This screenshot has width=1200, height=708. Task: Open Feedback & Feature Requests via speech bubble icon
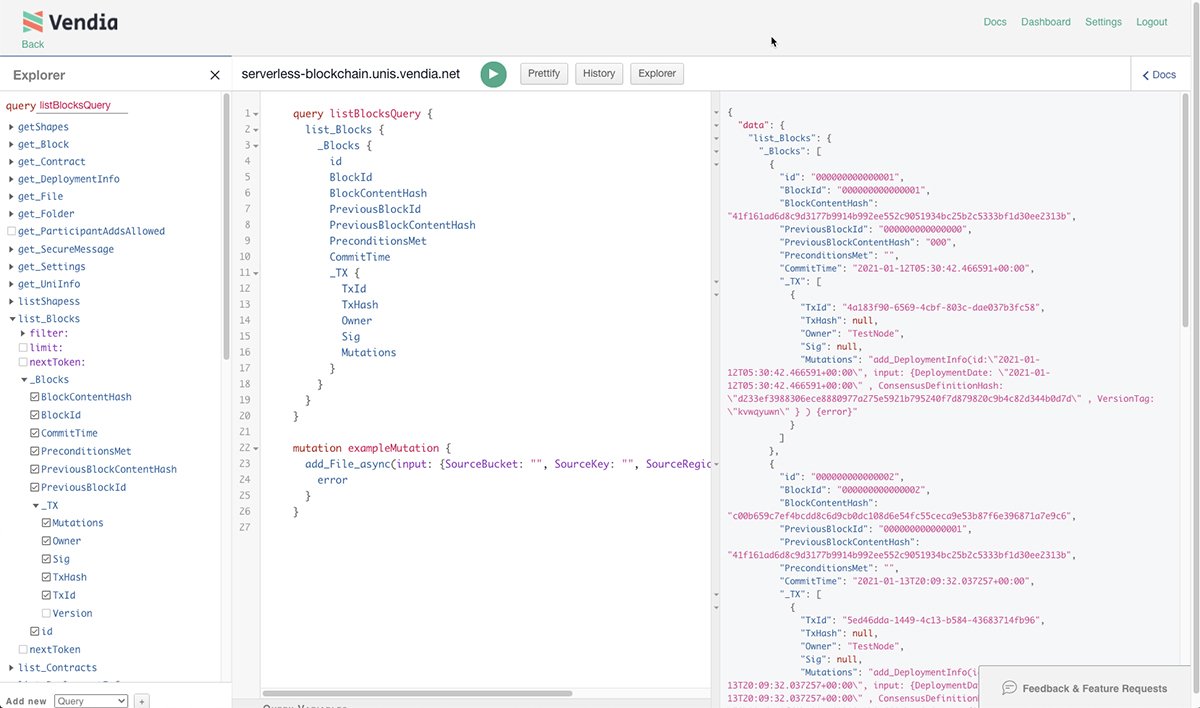click(1010, 687)
